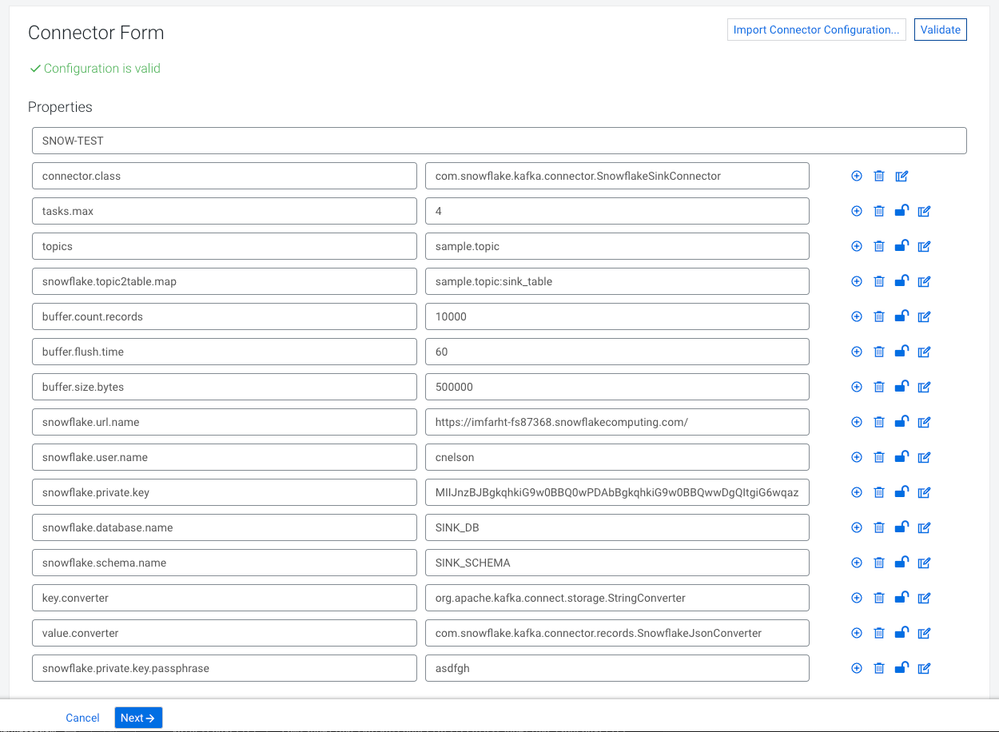Edit the value.converter property value

coord(924,633)
